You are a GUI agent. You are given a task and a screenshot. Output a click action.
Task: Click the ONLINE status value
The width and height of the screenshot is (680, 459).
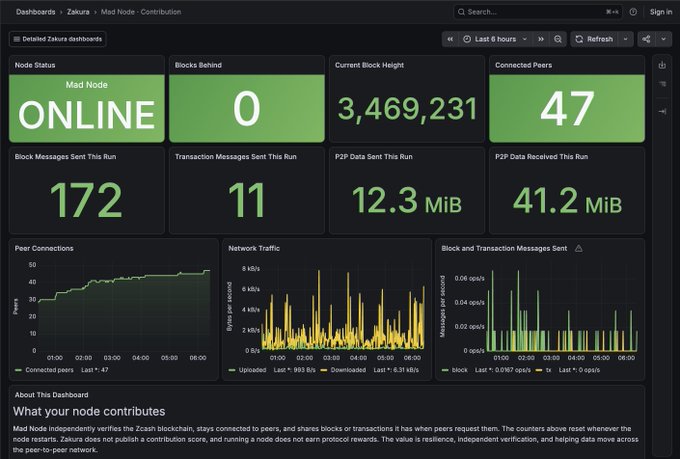click(87, 115)
